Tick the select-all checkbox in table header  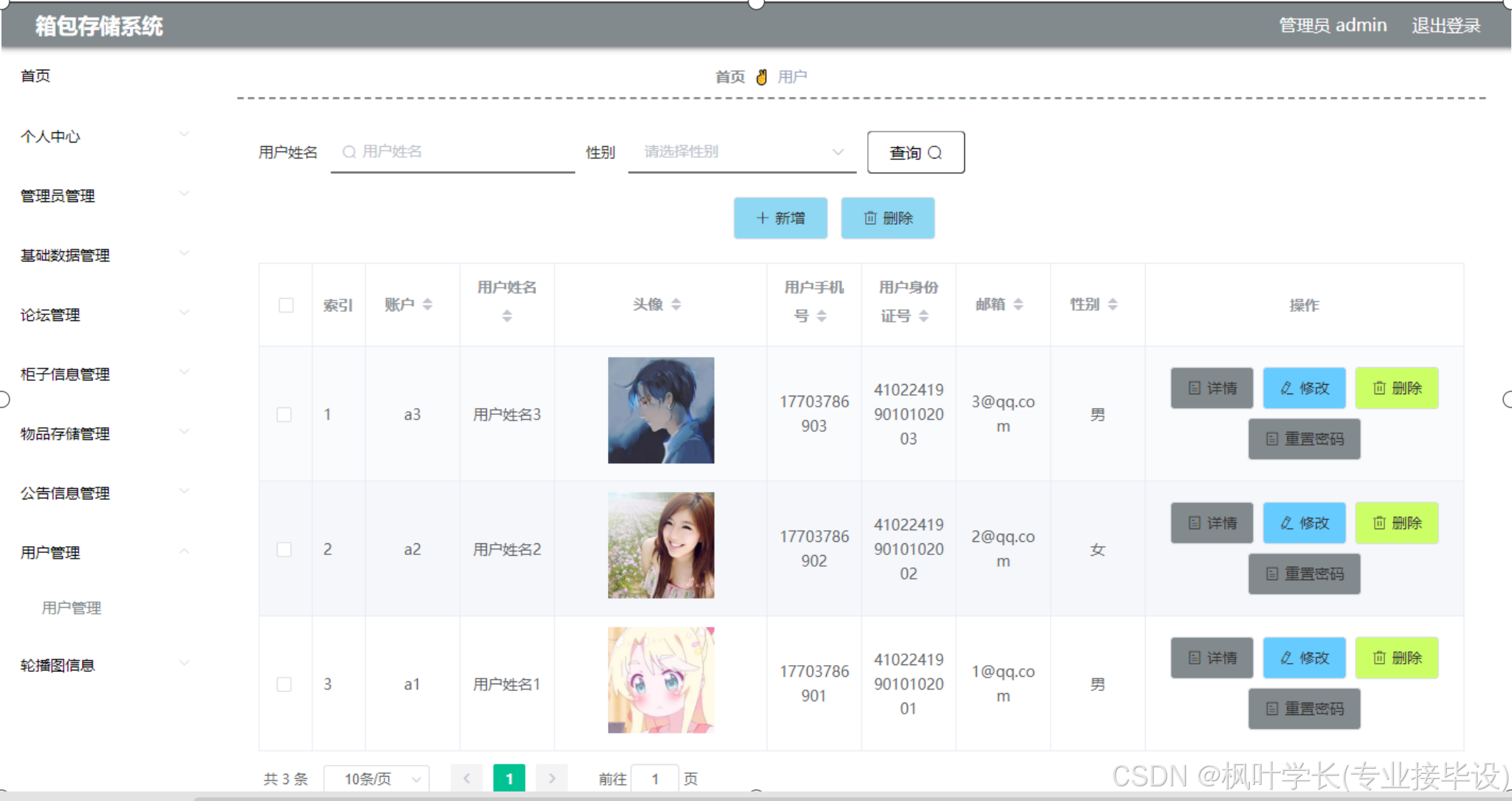[286, 305]
